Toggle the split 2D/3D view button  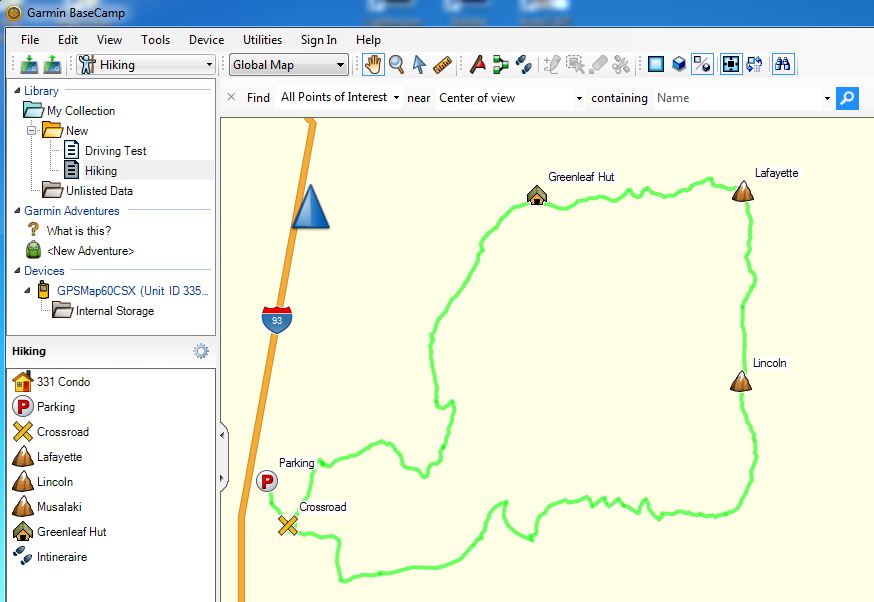pyautogui.click(x=702, y=65)
